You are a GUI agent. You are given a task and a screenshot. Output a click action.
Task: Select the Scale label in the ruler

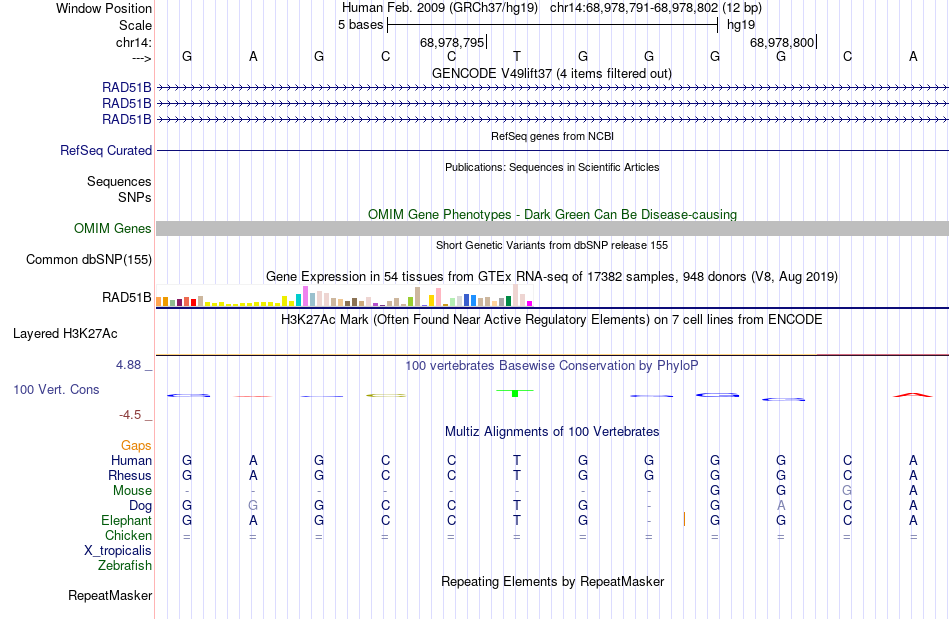click(135, 25)
